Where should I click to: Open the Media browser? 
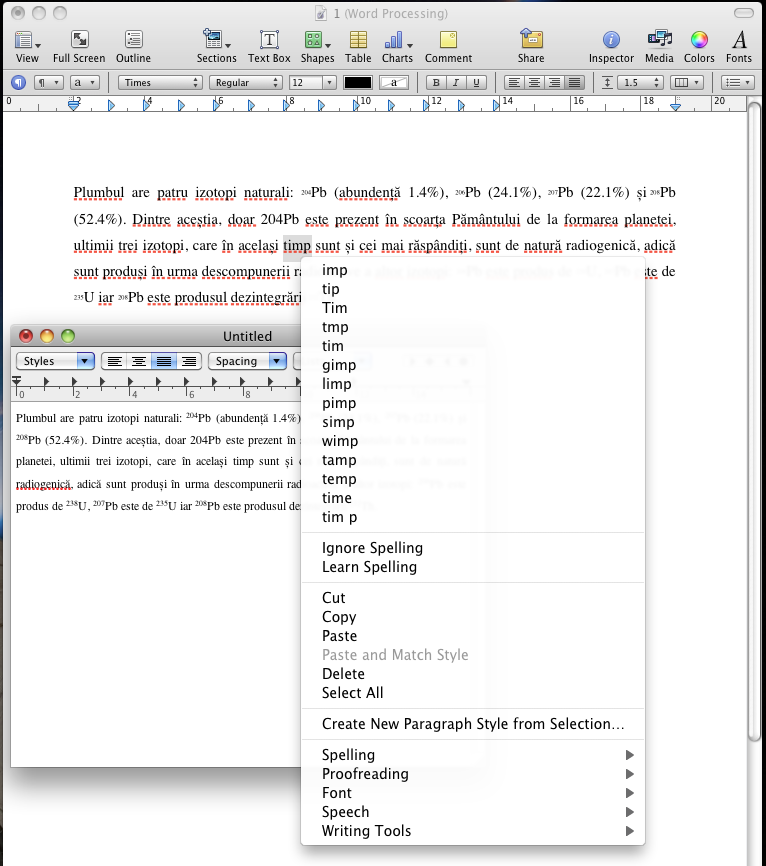658,45
